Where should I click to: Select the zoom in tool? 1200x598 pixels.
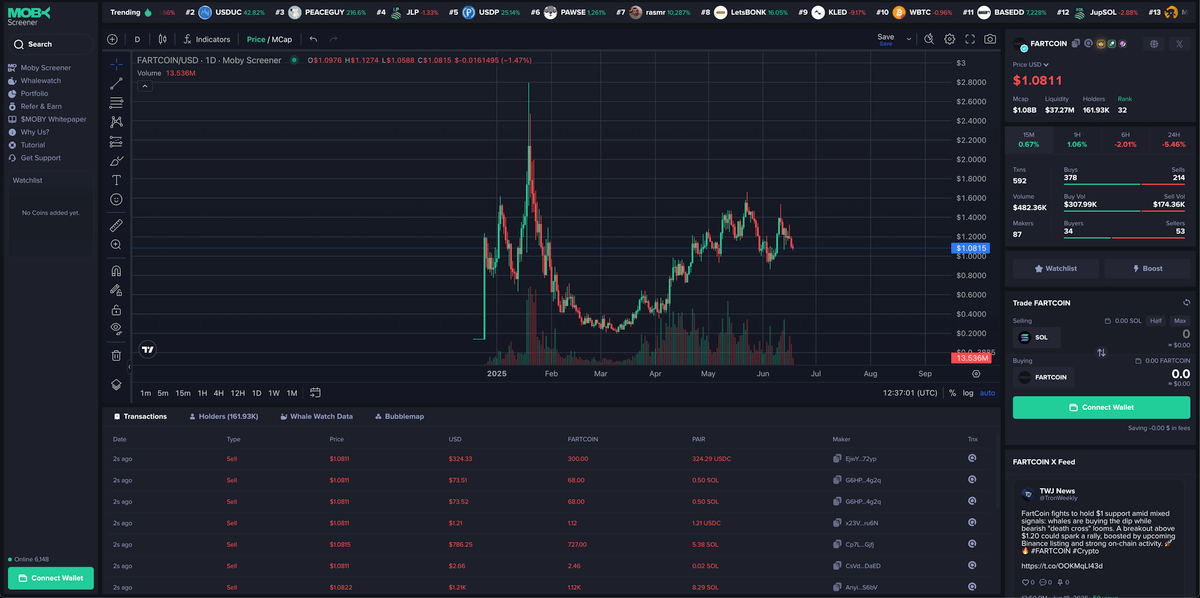[x=116, y=245]
